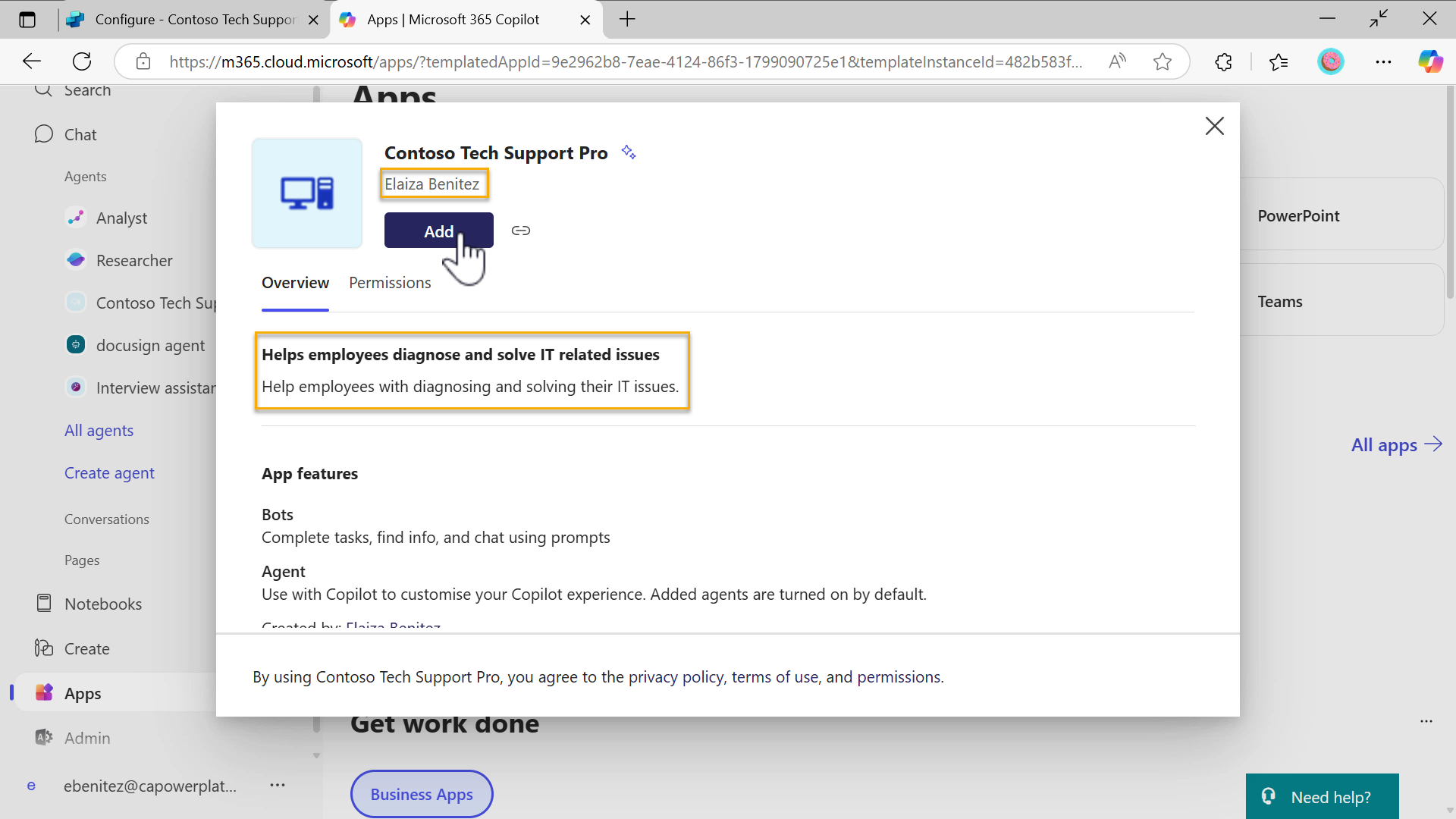Open Chat in the left sidebar
The image size is (1456, 819).
coord(80,134)
